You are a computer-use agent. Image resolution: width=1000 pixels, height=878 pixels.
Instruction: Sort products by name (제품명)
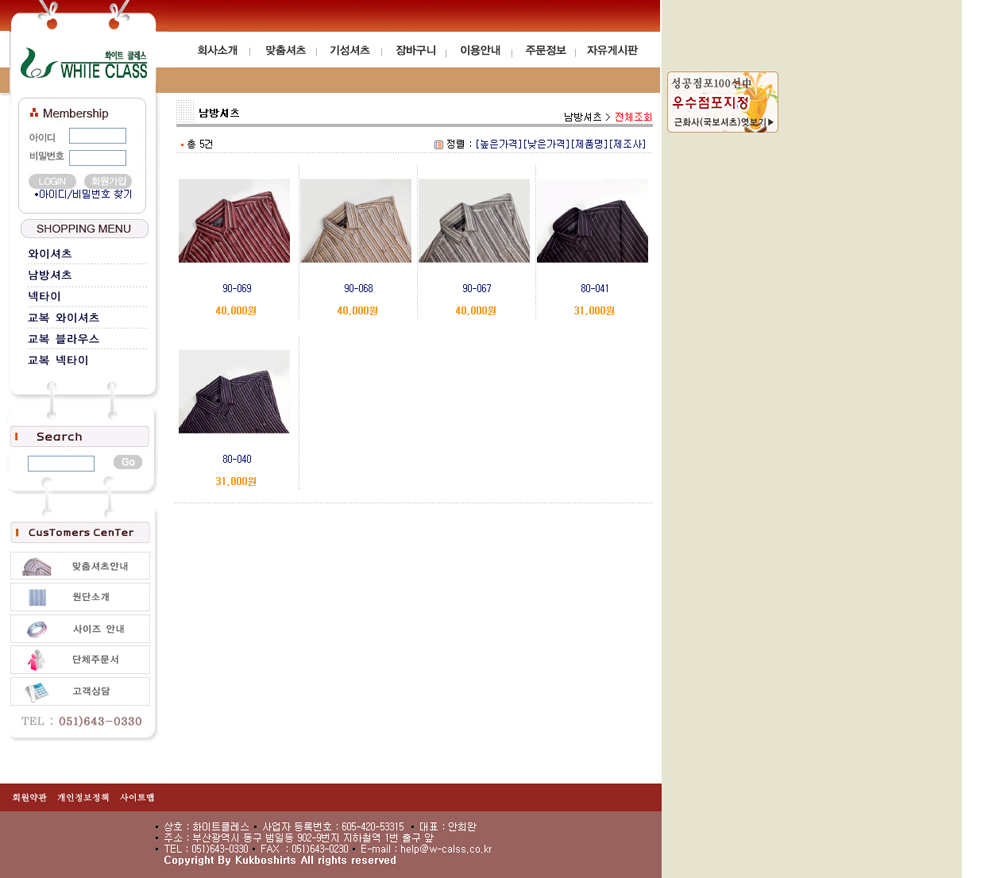pos(589,144)
